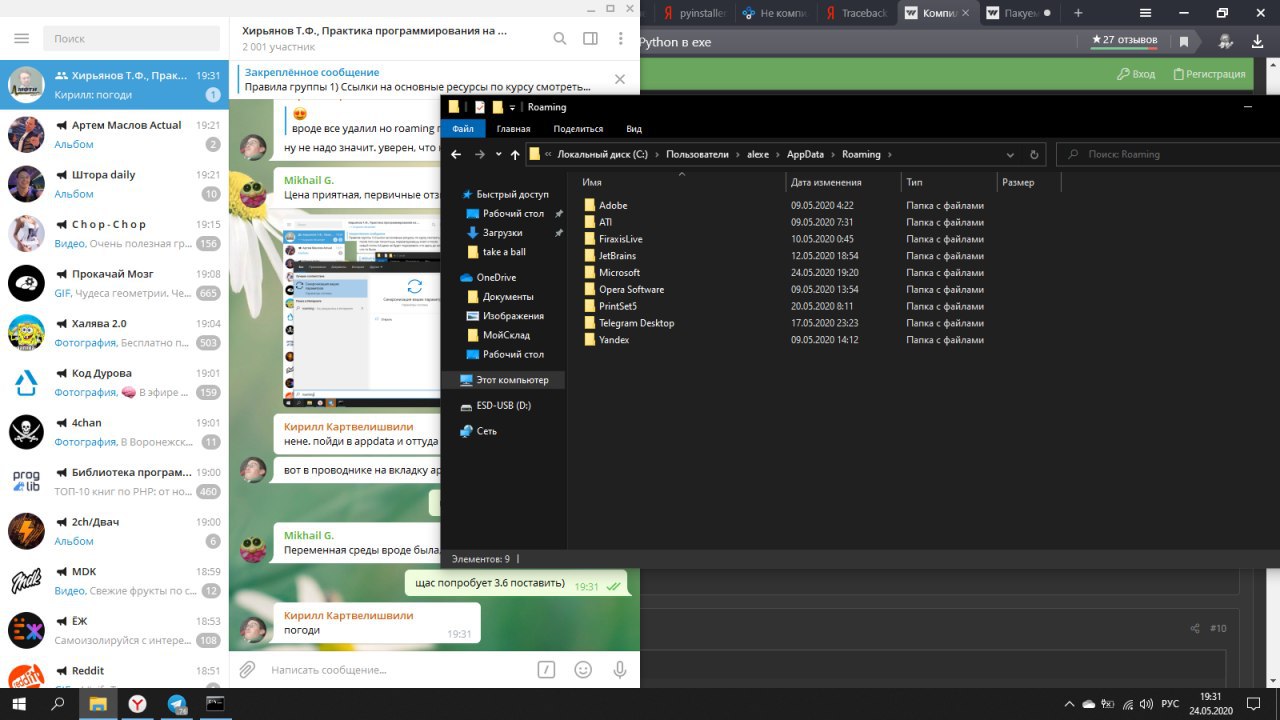Go up one folder level in Explorer
The image size is (1280, 720).
click(515, 154)
